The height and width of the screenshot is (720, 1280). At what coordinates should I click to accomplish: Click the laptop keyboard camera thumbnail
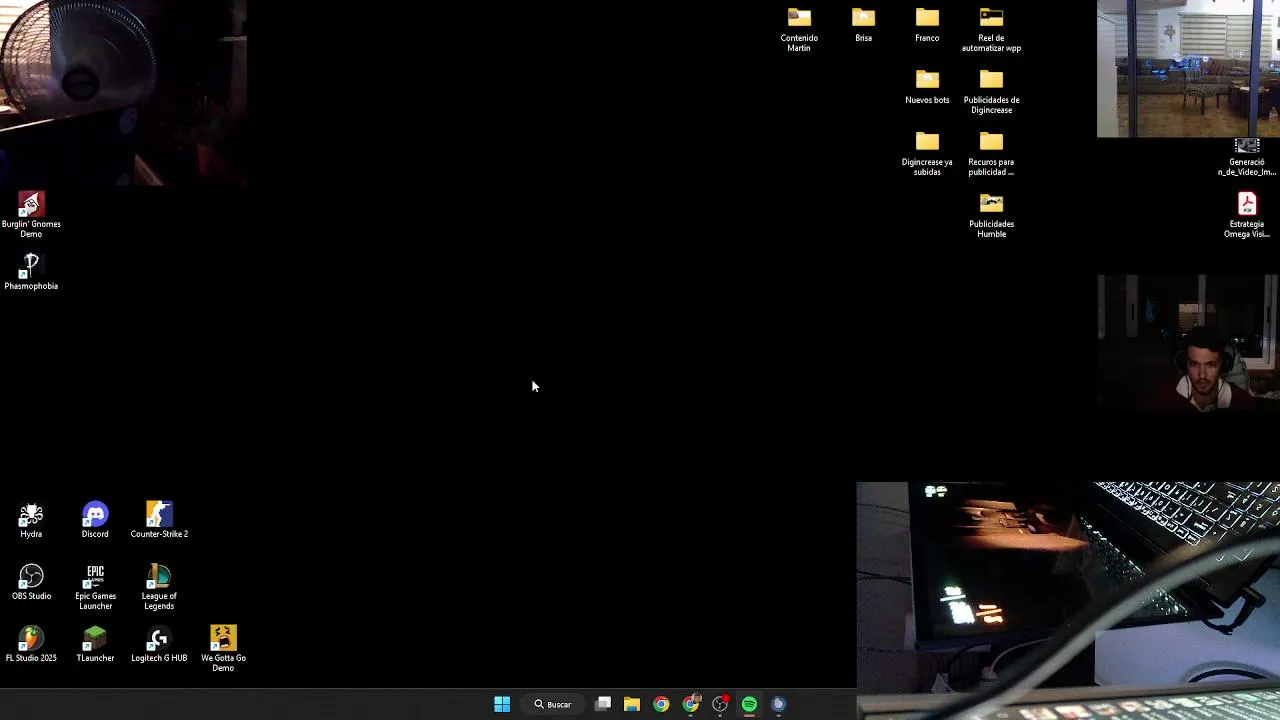1068,600
